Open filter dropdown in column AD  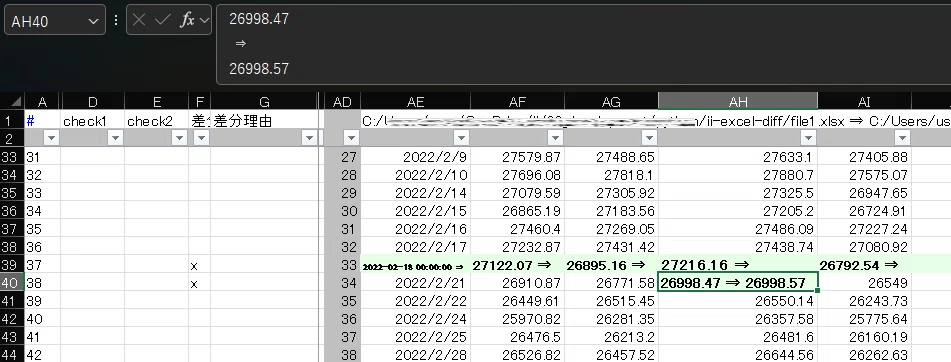point(351,138)
